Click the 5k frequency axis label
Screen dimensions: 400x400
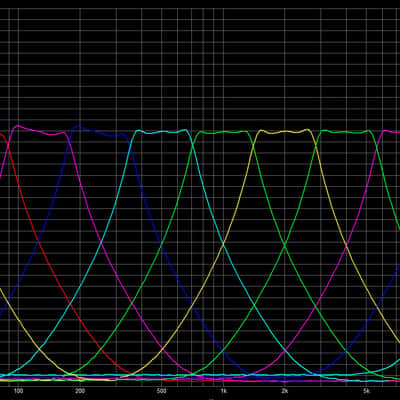366,391
